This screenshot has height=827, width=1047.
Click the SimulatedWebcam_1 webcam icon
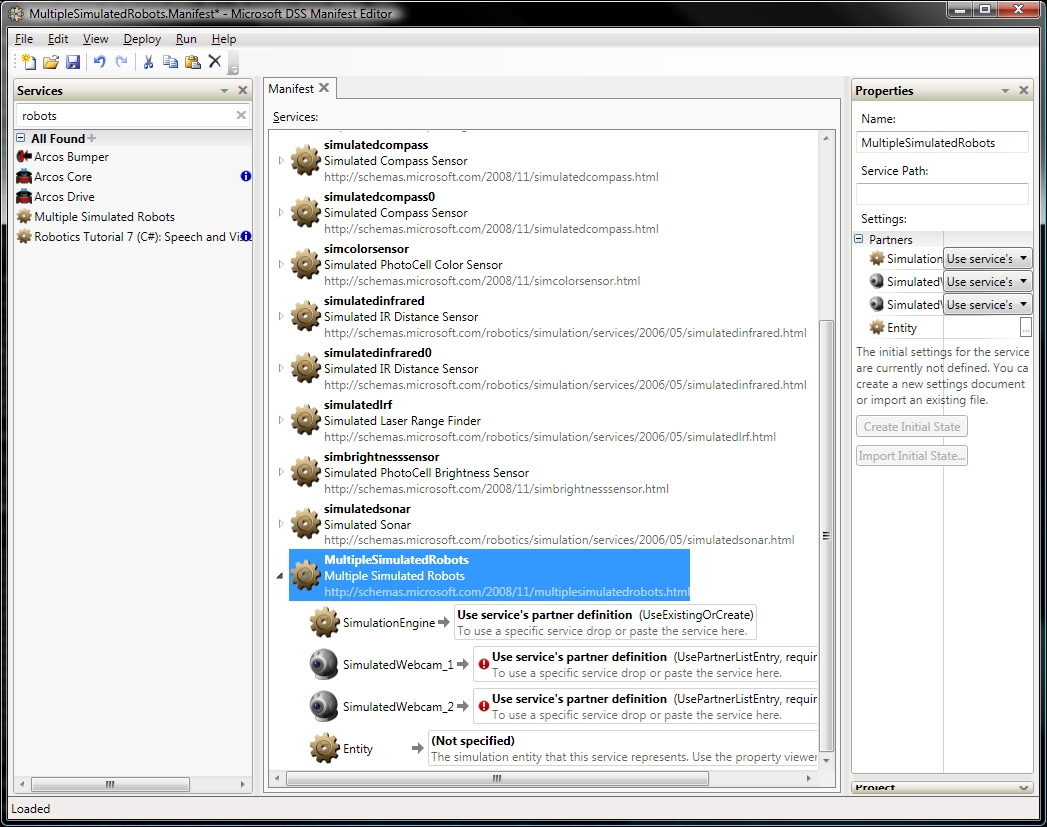click(324, 664)
